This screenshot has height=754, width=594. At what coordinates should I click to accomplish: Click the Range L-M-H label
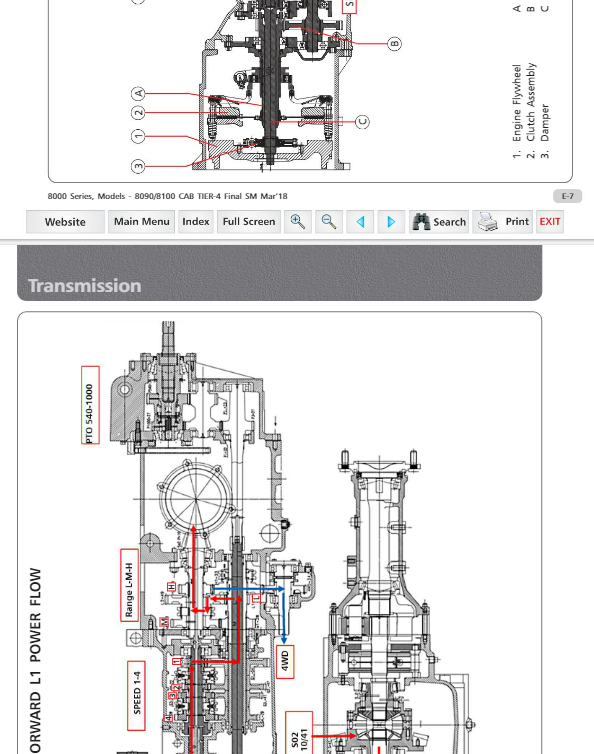point(129,585)
